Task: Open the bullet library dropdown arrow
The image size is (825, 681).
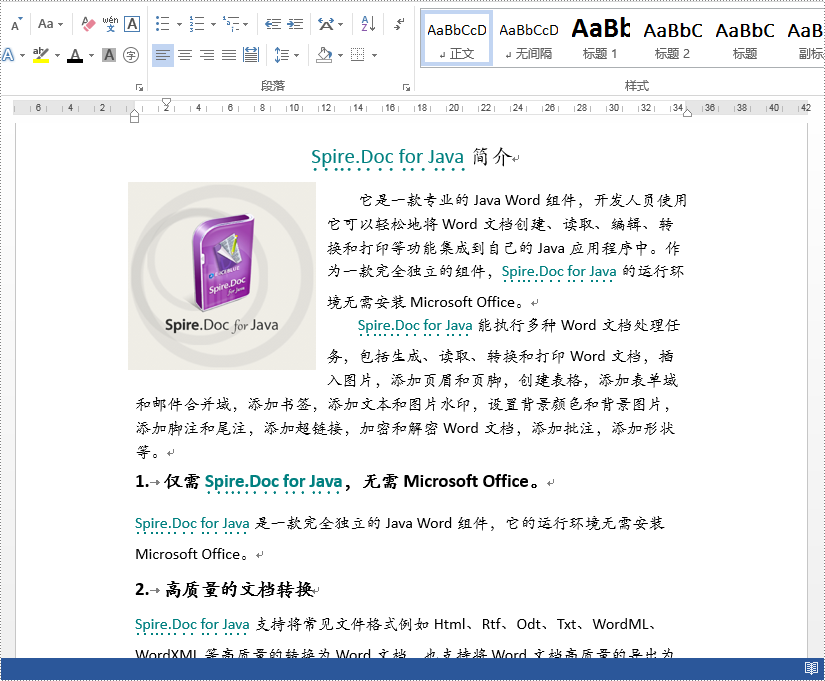Action: point(179,24)
